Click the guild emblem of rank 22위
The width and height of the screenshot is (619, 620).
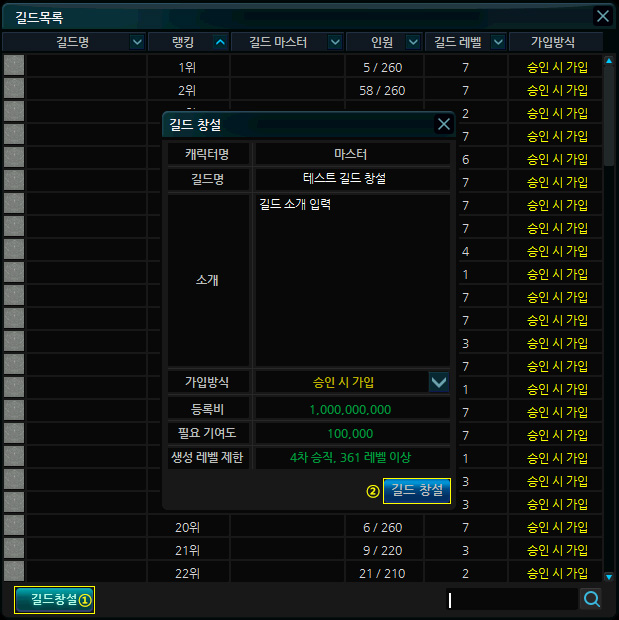[14, 573]
